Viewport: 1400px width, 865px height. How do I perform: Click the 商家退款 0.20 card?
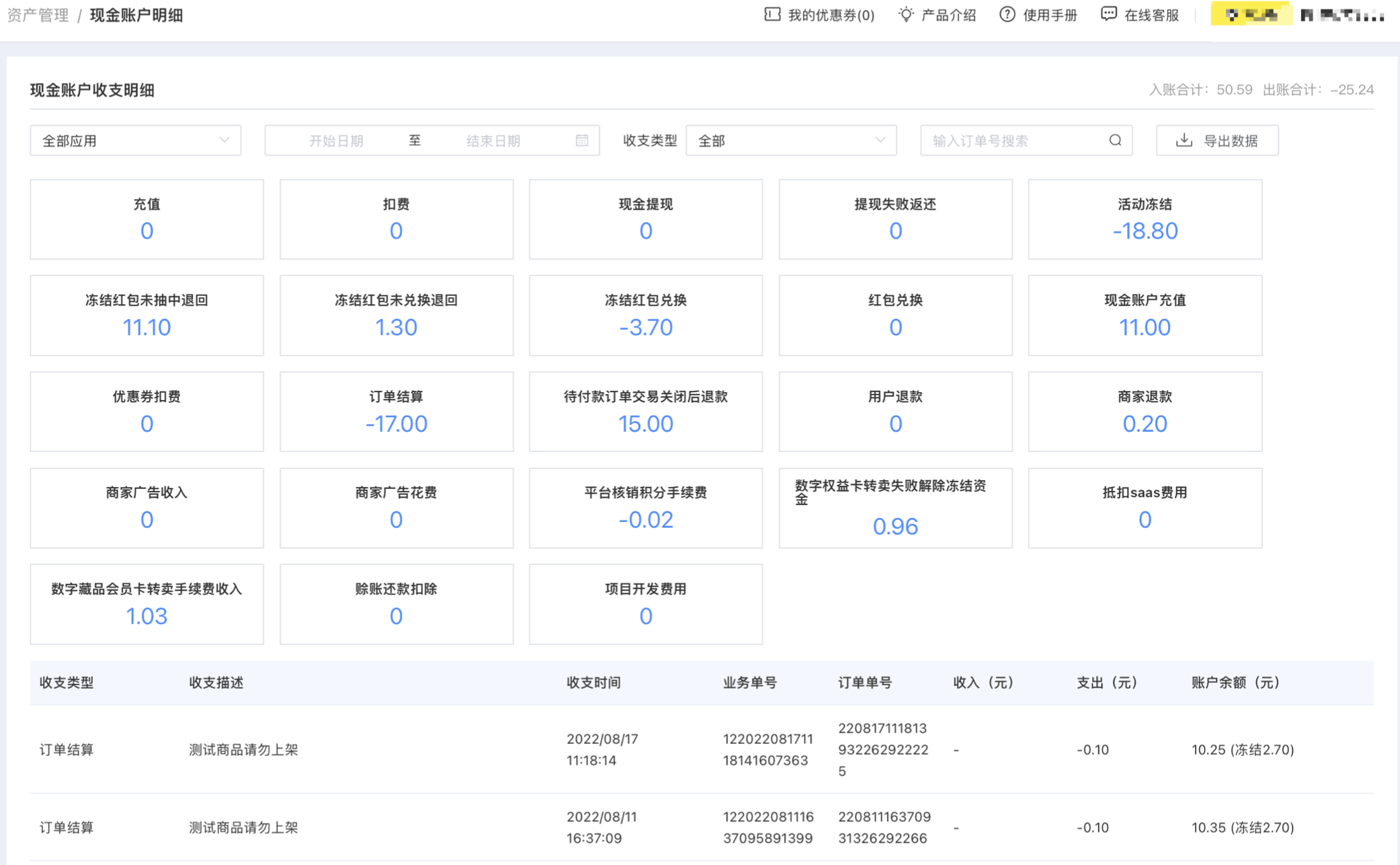1144,412
